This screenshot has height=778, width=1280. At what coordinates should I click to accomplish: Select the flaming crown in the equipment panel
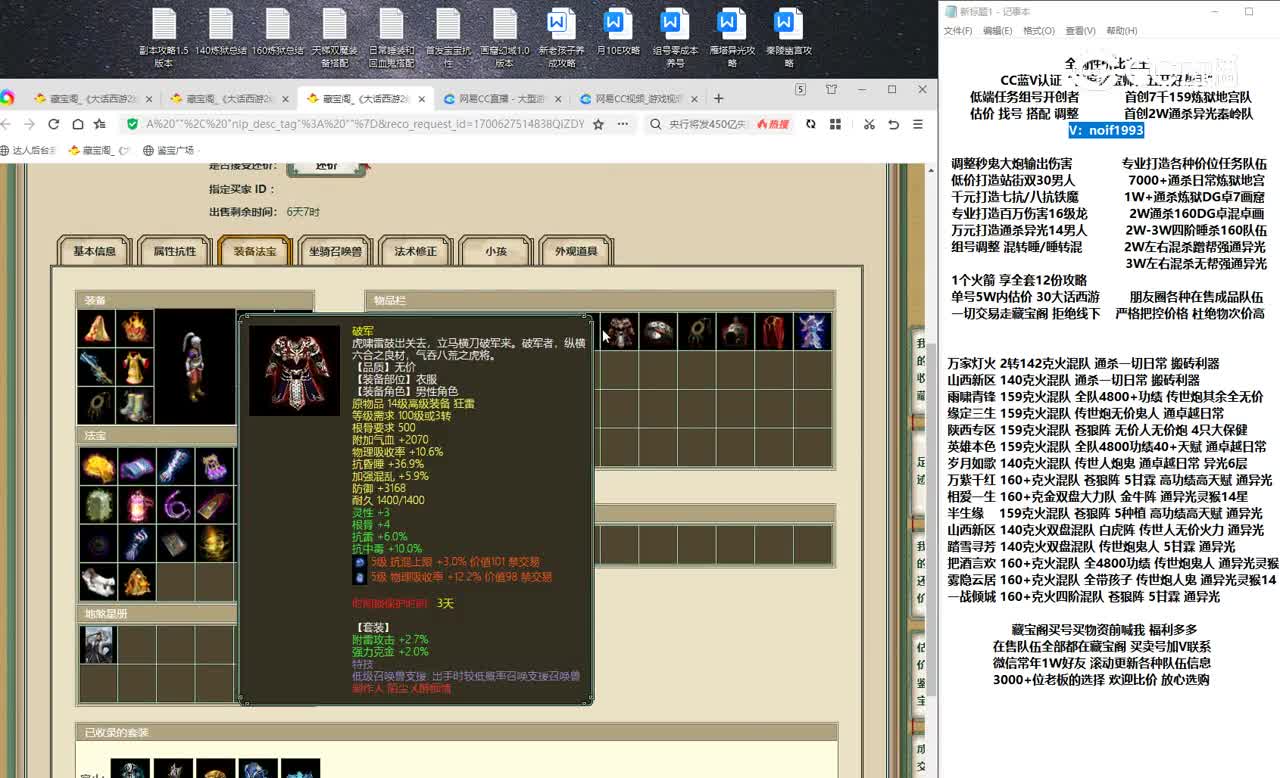[135, 328]
